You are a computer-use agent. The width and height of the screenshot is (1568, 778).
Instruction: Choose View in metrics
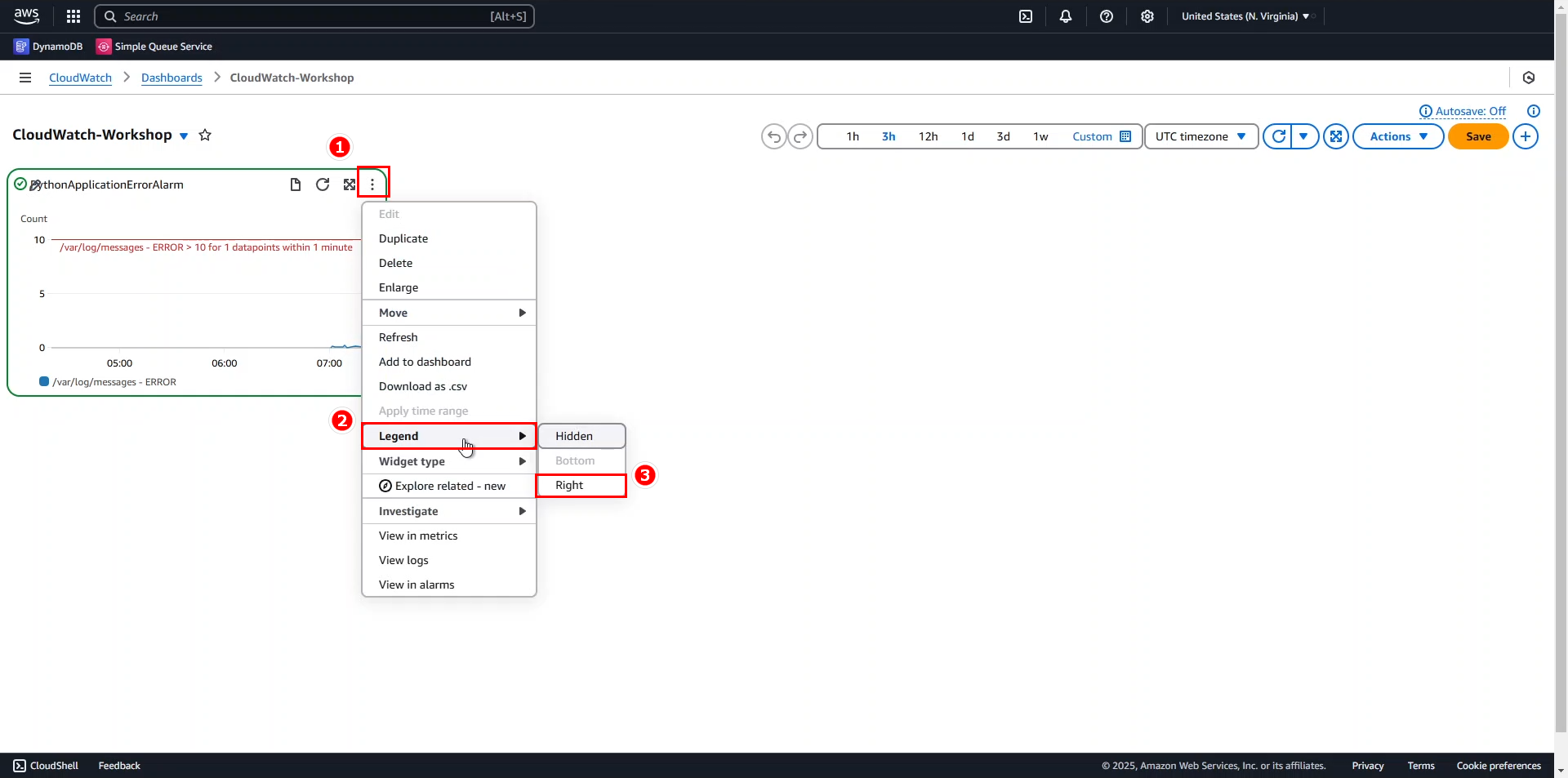(449, 536)
